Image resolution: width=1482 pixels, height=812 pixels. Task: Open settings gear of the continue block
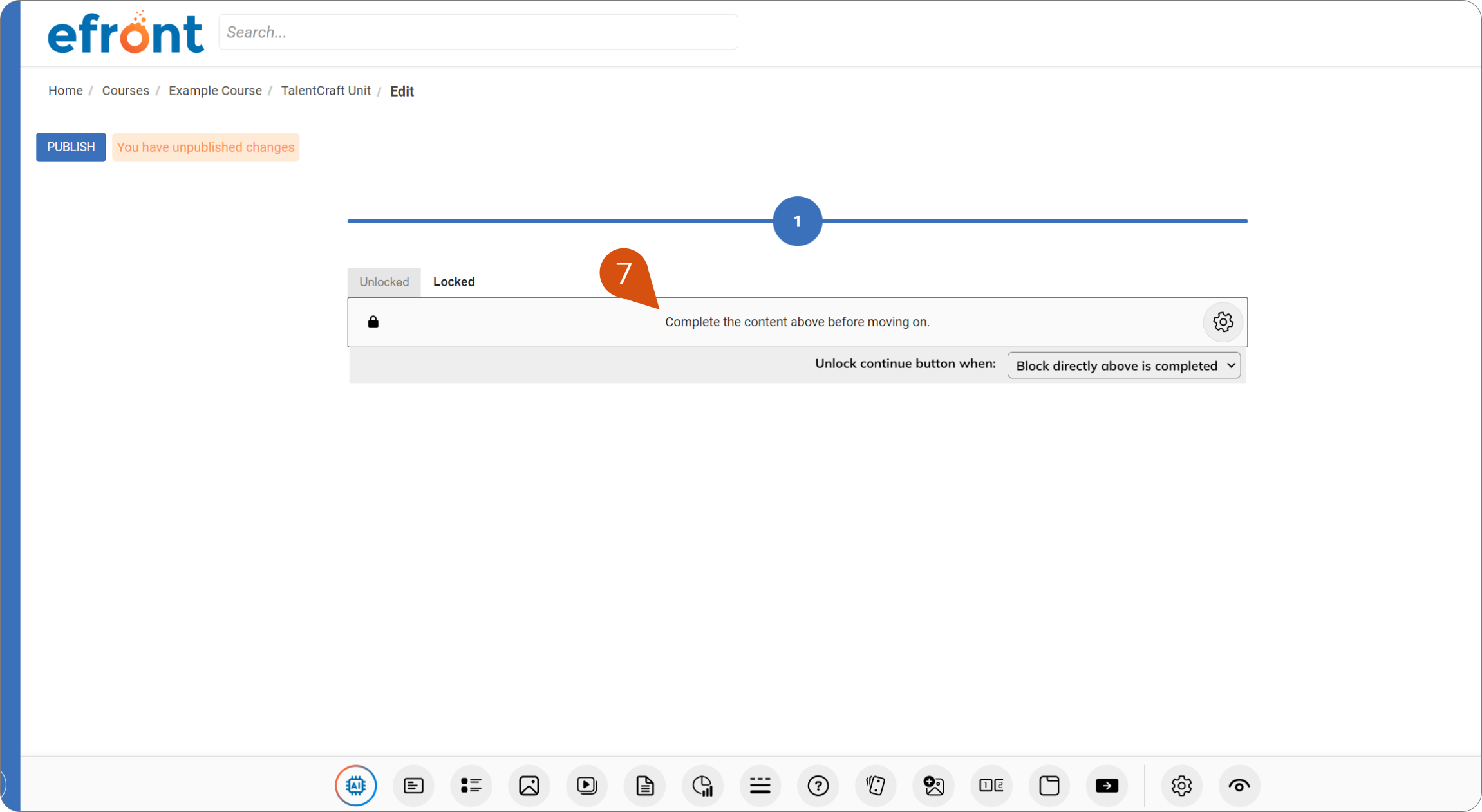coord(1223,322)
